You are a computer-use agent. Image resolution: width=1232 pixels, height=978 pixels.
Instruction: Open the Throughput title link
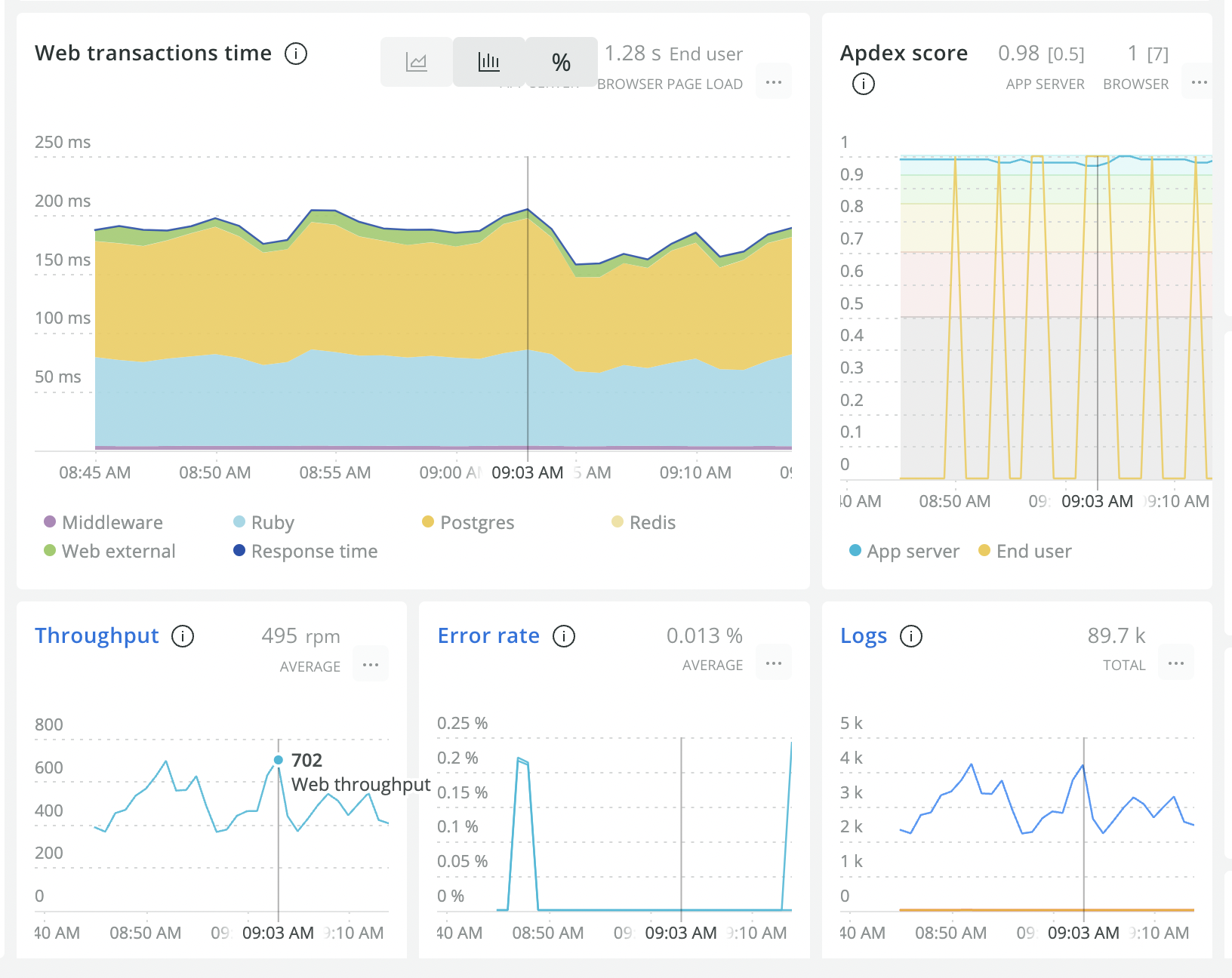(97, 635)
